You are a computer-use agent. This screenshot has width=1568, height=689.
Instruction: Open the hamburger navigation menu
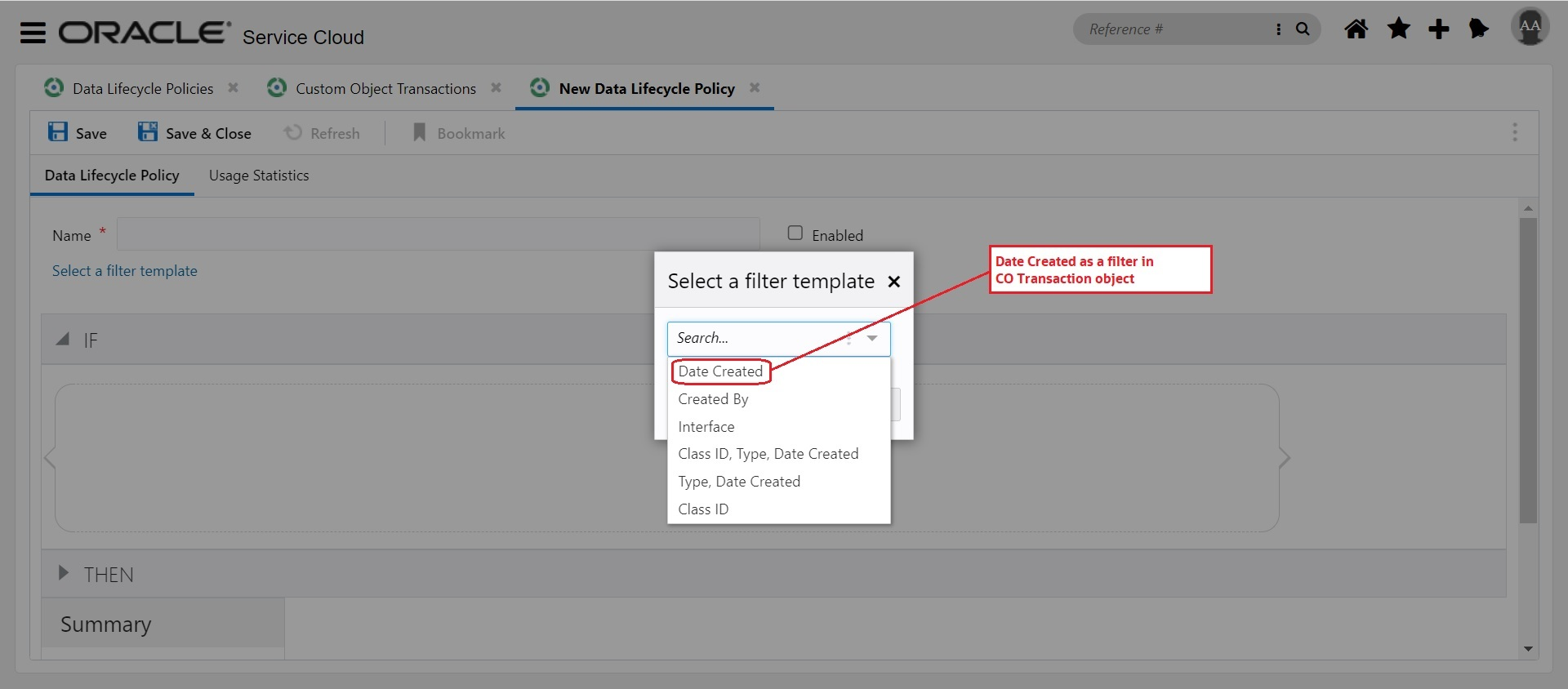point(33,33)
